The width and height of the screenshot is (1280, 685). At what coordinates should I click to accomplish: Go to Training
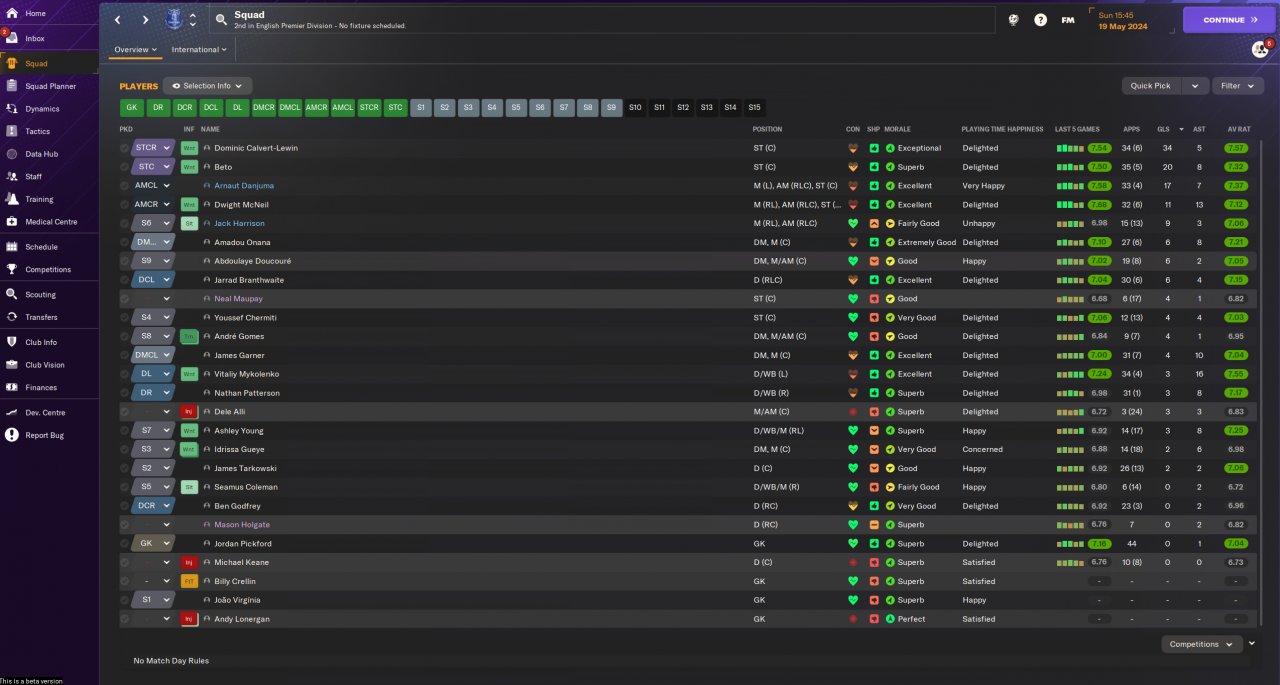[39, 199]
